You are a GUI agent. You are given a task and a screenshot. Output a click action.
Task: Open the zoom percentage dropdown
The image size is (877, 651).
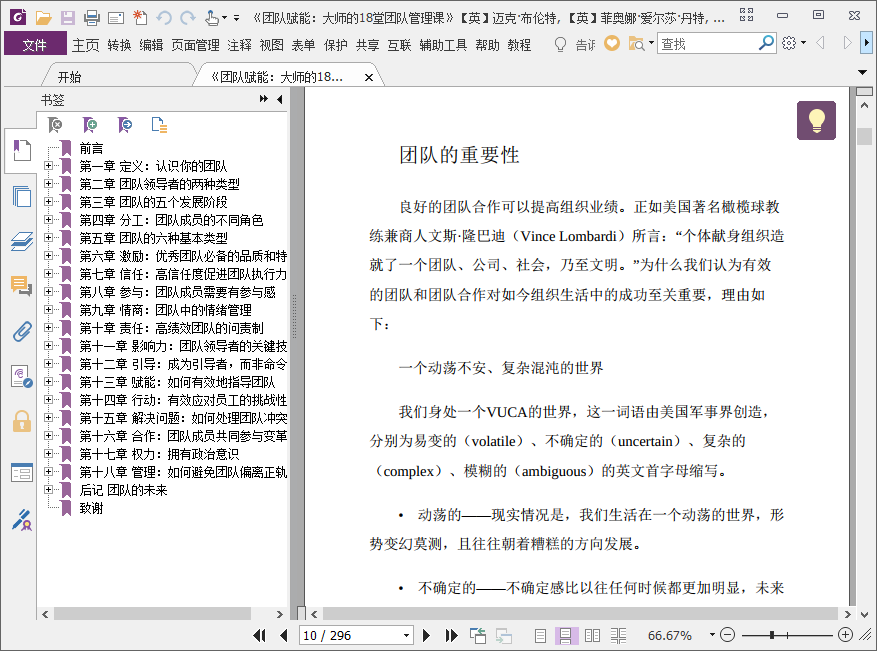tap(712, 635)
